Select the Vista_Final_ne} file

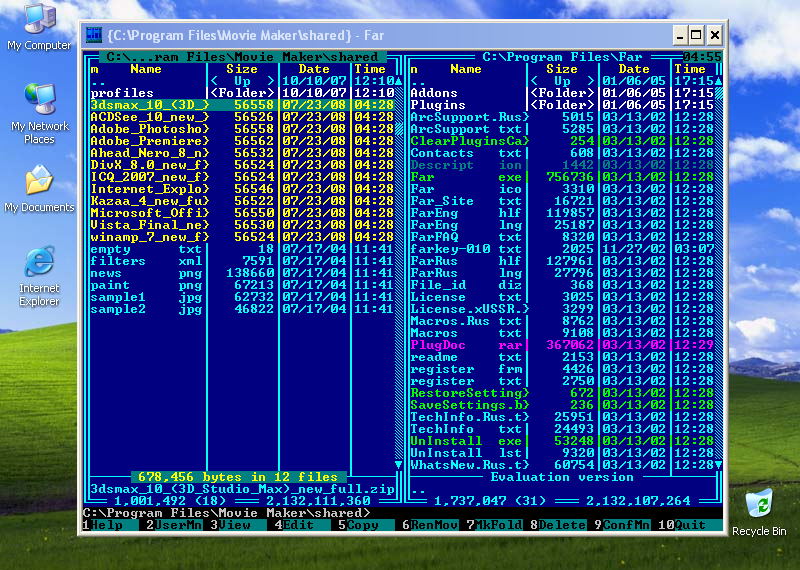tap(242, 225)
